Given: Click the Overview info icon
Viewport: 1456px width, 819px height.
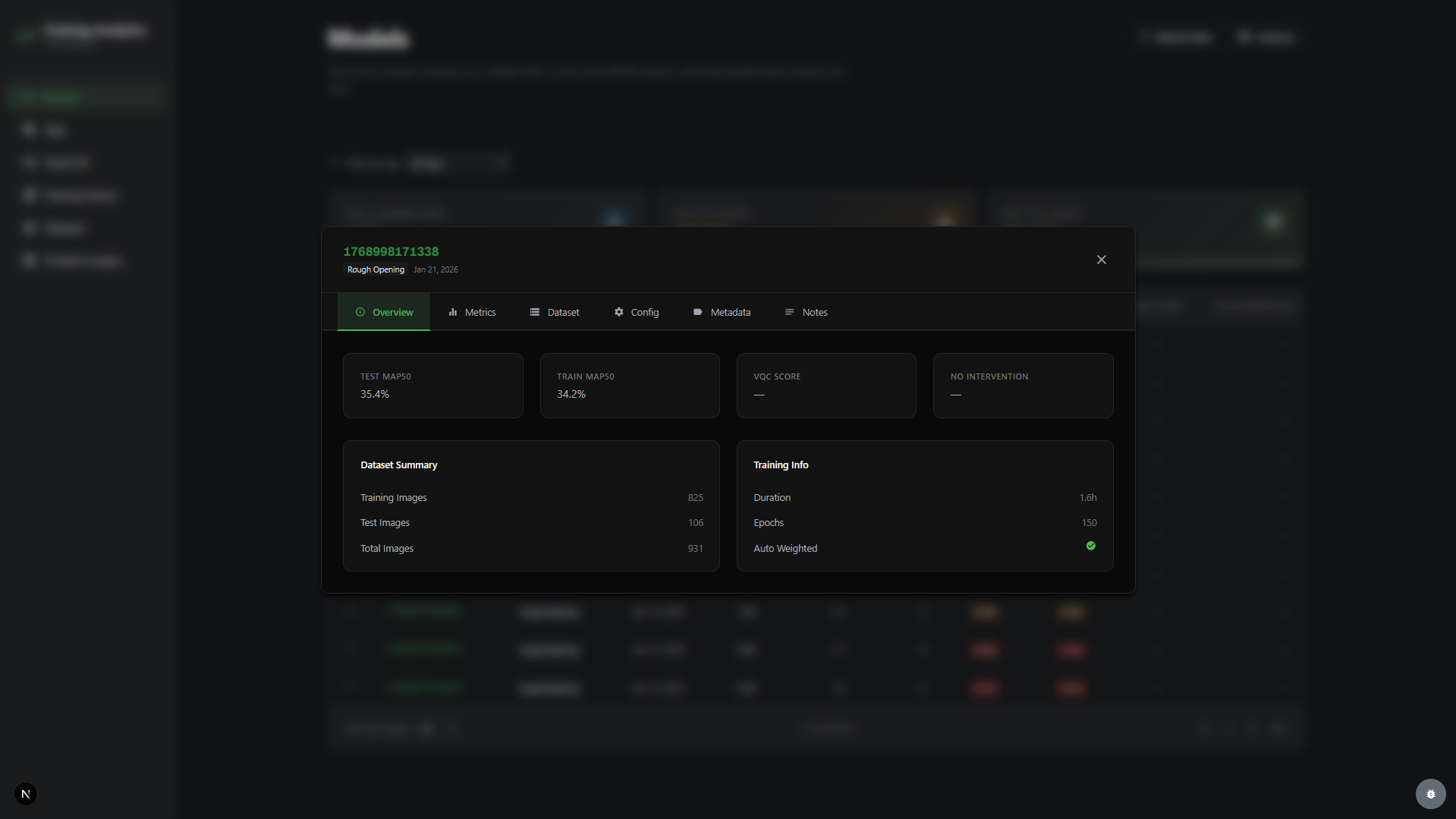Looking at the screenshot, I should point(360,312).
